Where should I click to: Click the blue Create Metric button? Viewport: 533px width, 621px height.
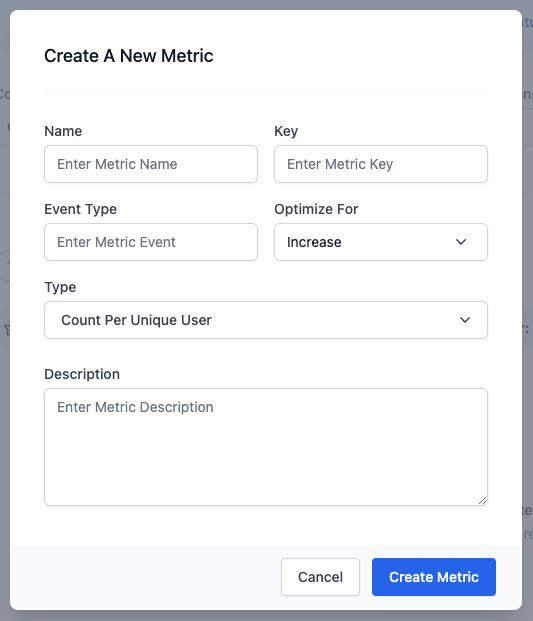(x=434, y=577)
